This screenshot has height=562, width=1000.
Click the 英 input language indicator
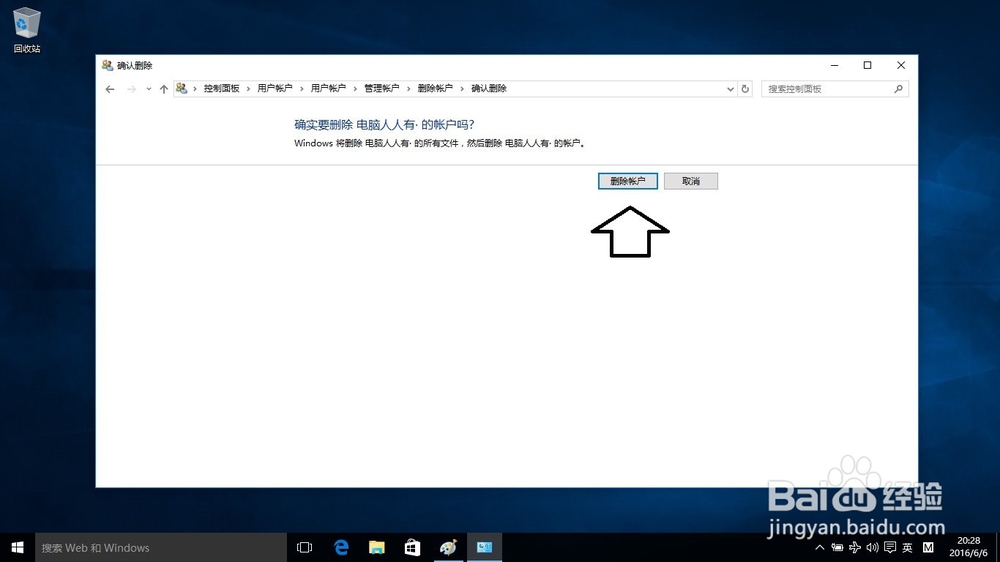point(908,547)
